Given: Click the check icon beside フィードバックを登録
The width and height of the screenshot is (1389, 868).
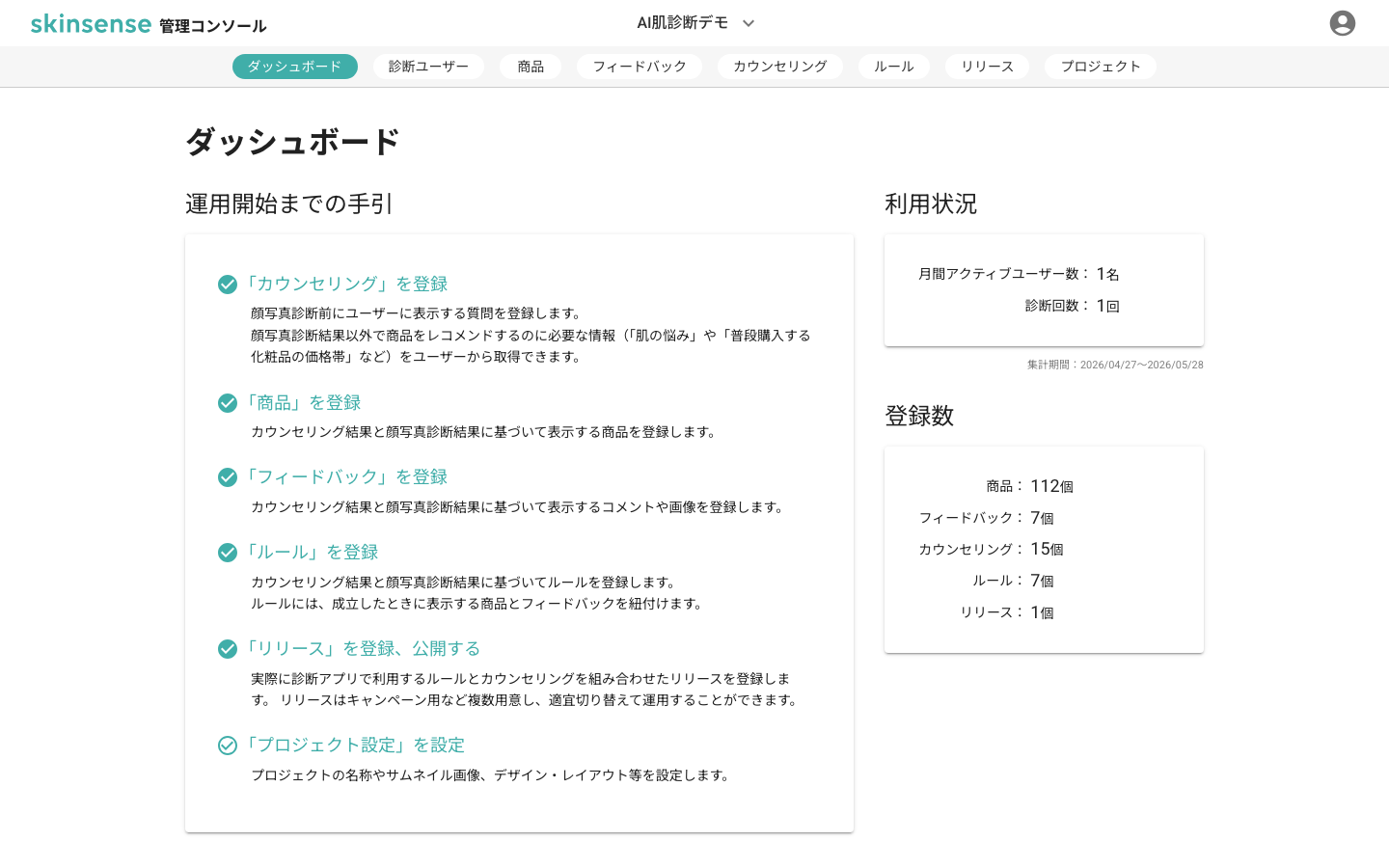Looking at the screenshot, I should click(x=228, y=477).
